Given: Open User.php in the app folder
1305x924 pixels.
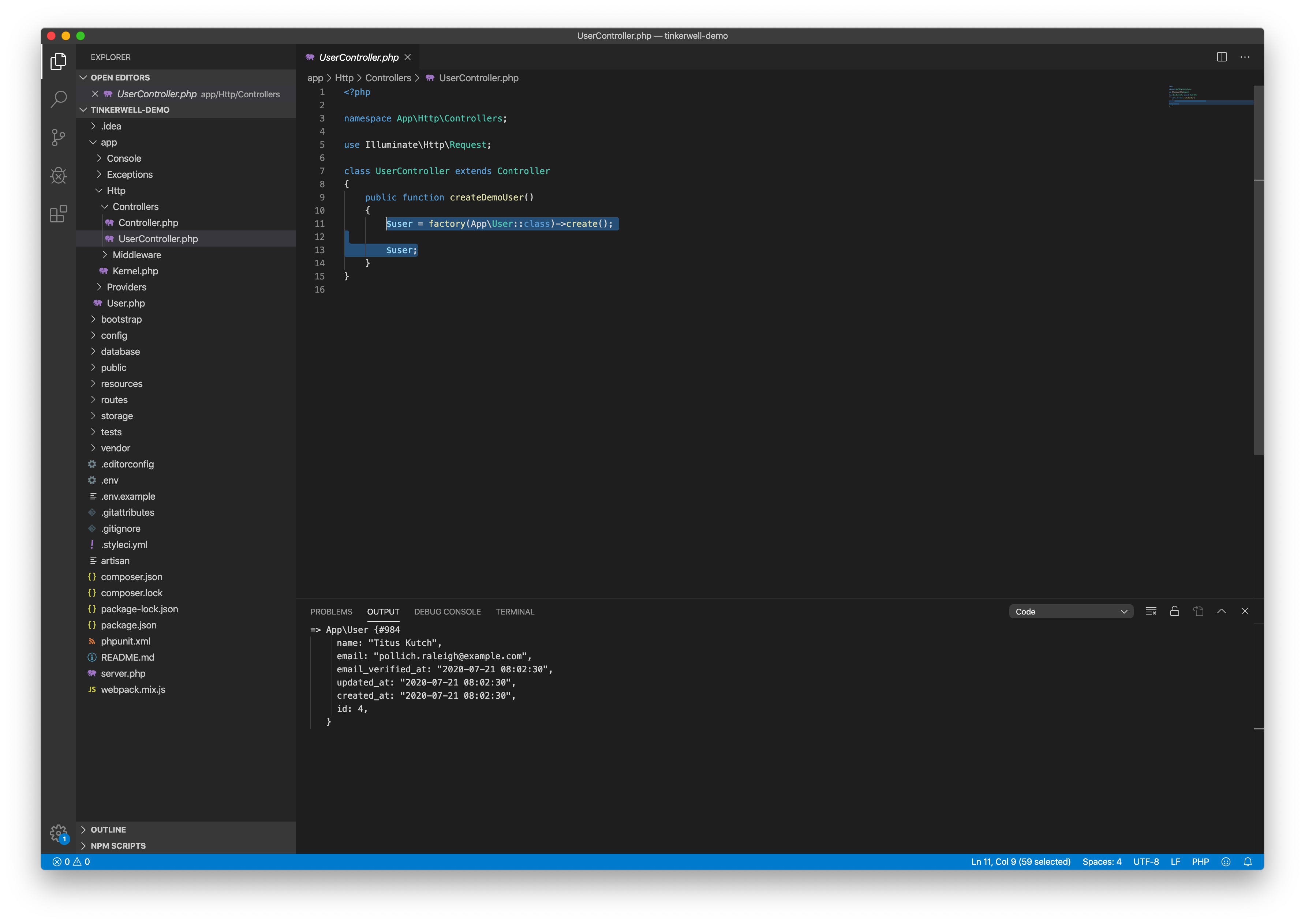Looking at the screenshot, I should click(x=186, y=303).
